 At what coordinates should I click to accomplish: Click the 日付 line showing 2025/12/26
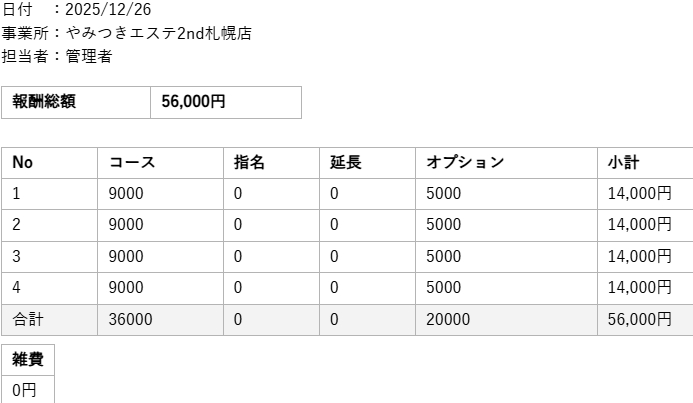pyautogui.click(x=76, y=9)
